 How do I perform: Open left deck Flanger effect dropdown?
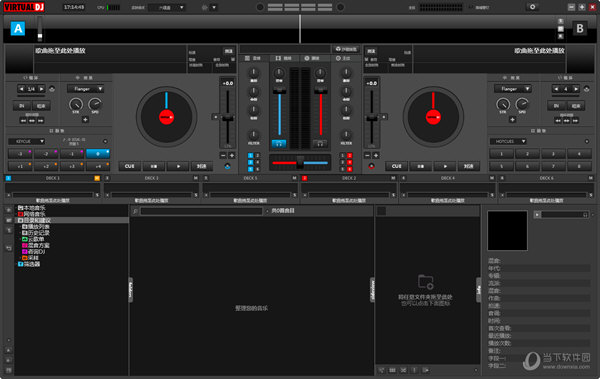click(86, 89)
